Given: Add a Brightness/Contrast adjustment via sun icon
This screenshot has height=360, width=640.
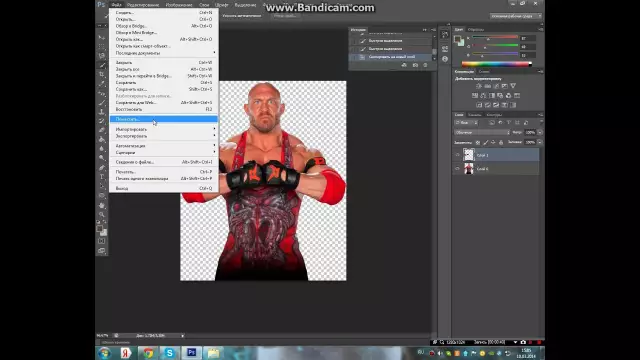Looking at the screenshot, I should click(x=479, y=86).
